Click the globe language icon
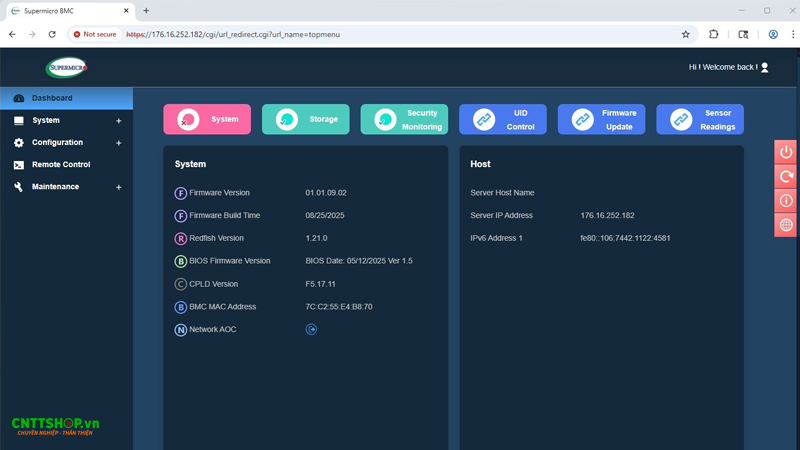This screenshot has height=450, width=800. tap(786, 225)
